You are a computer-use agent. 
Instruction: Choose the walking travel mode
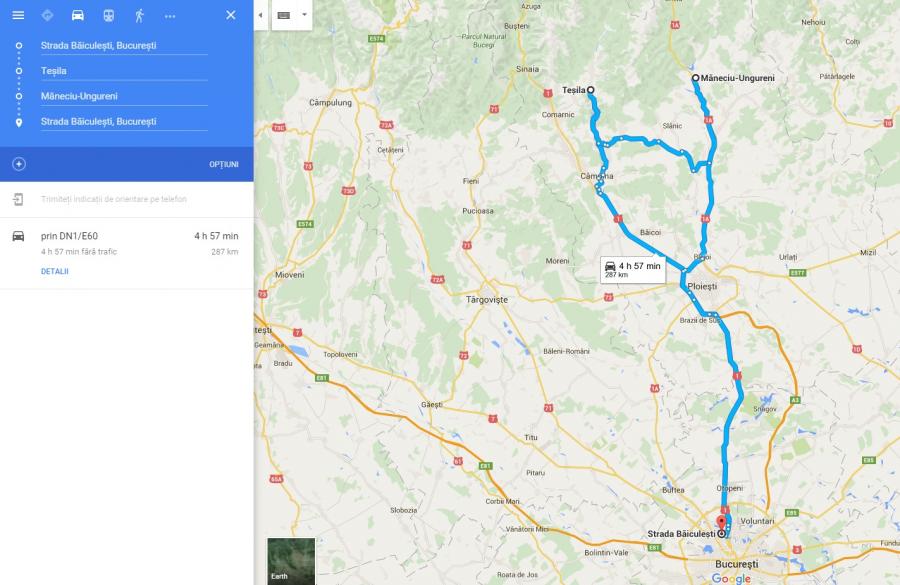[139, 16]
